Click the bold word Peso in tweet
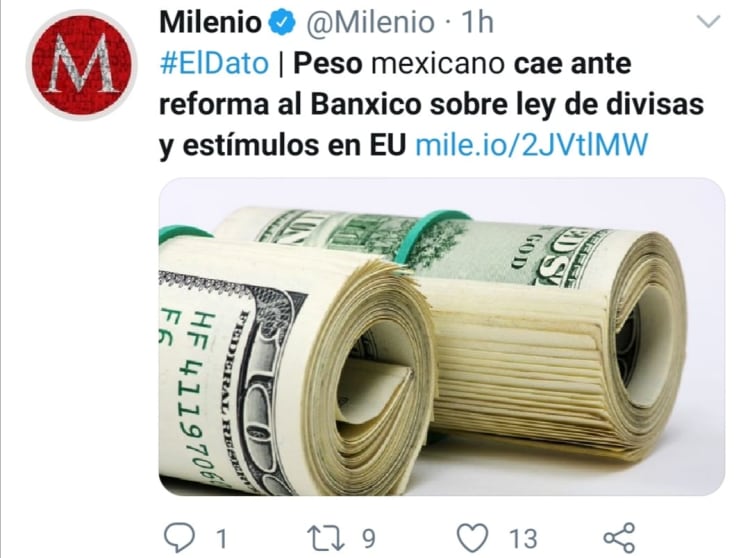The width and height of the screenshot is (750, 558). pos(328,63)
